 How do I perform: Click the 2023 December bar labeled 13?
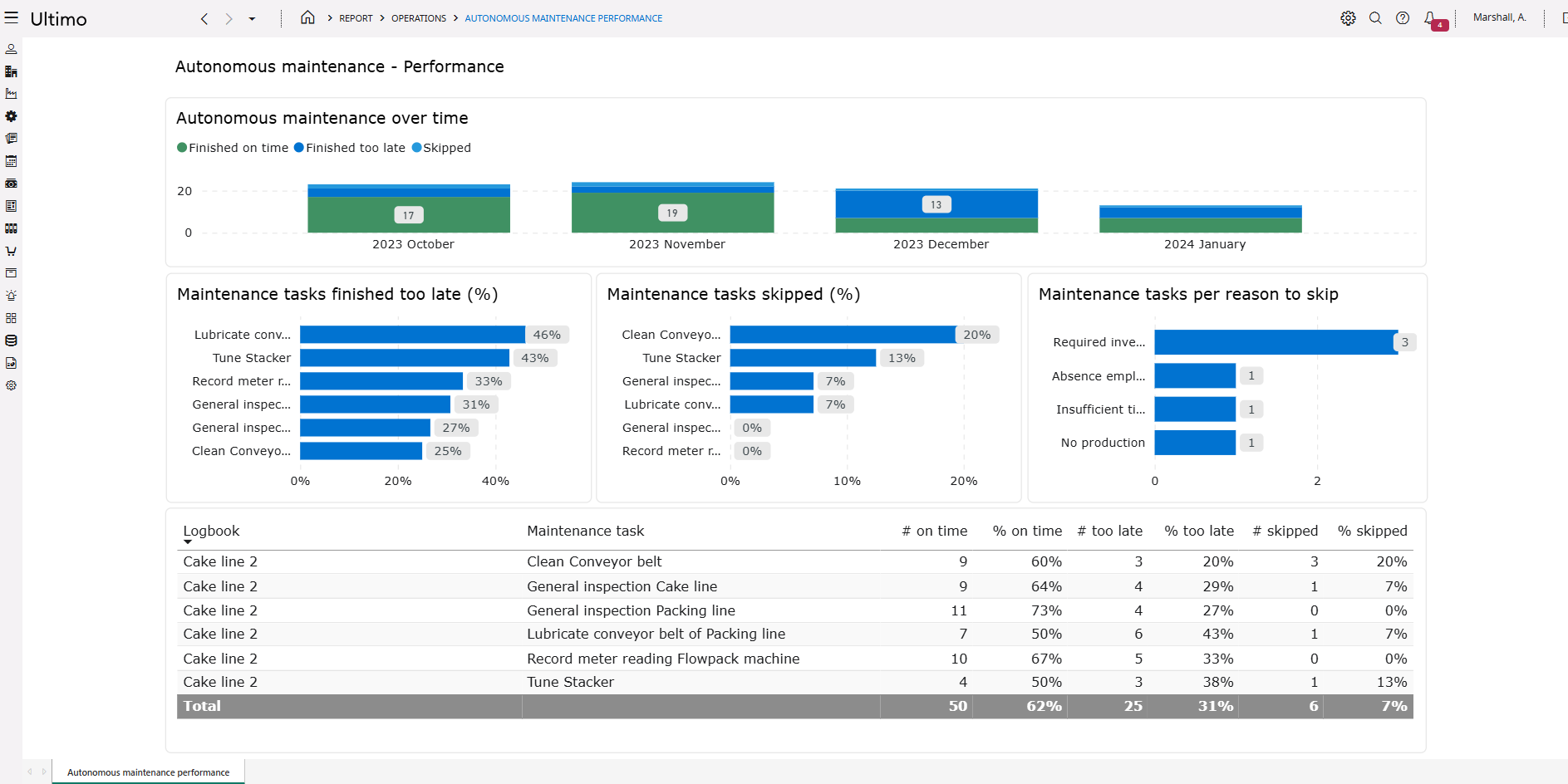[936, 204]
